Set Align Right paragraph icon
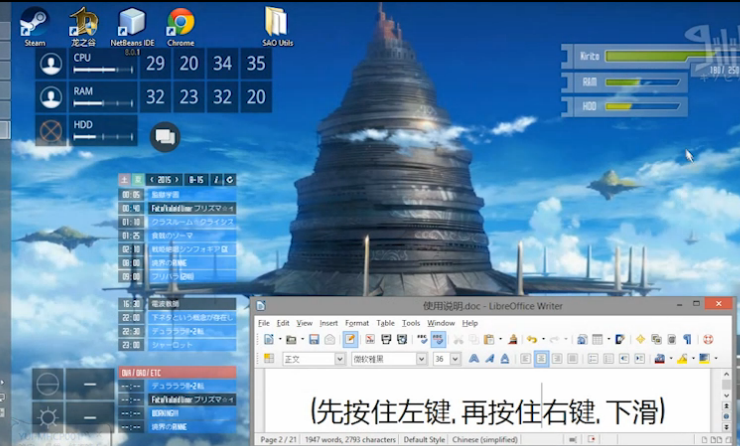 (557, 359)
